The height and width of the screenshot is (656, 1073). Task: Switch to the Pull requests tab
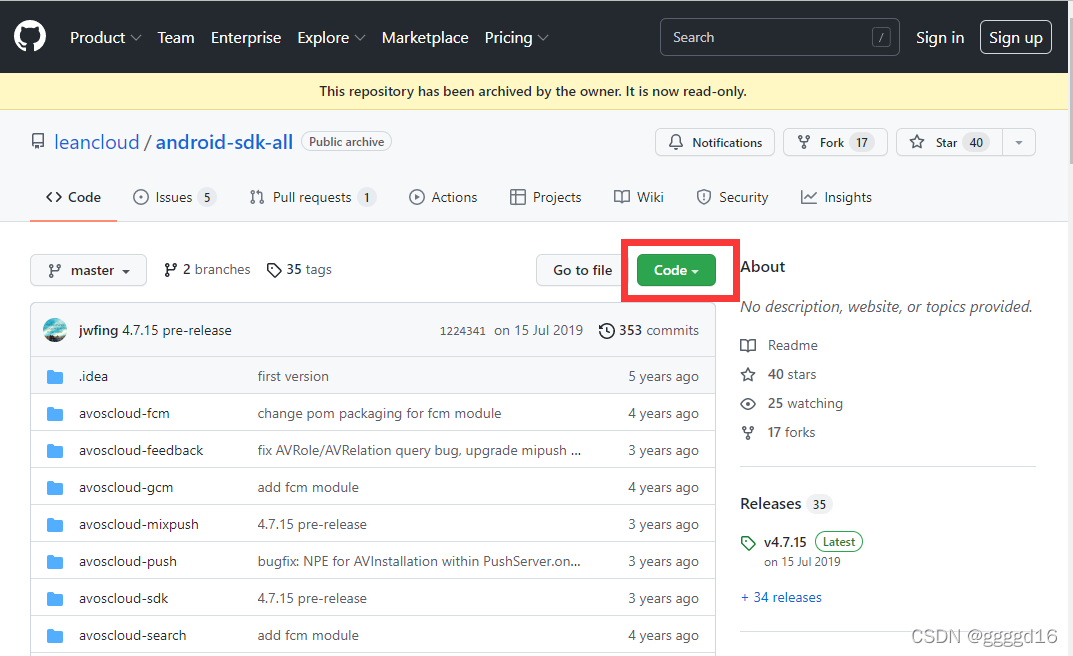(313, 197)
